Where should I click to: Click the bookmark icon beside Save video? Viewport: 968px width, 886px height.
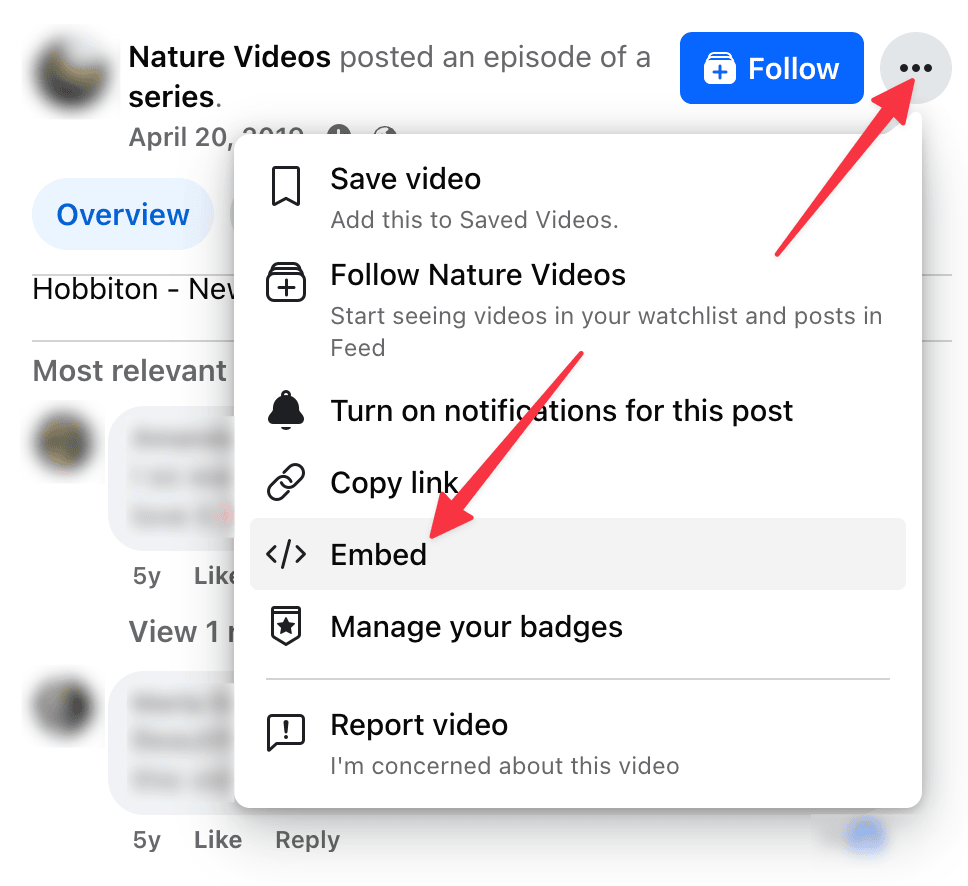pyautogui.click(x=286, y=186)
